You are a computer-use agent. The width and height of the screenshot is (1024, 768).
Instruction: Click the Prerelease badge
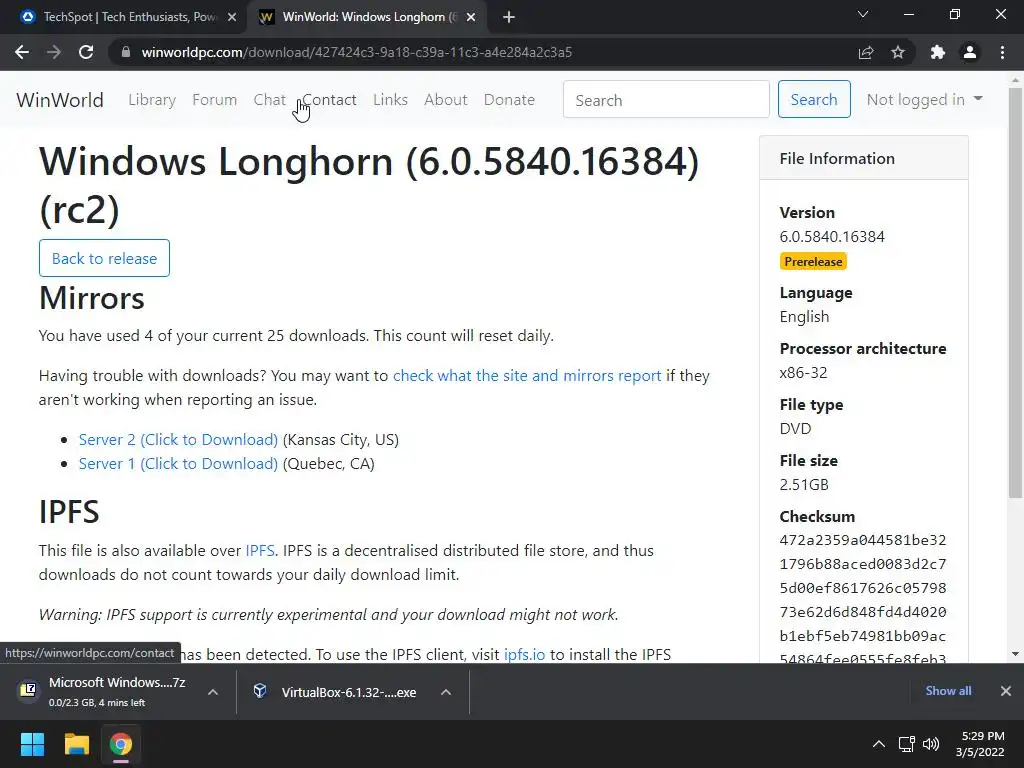coord(813,261)
